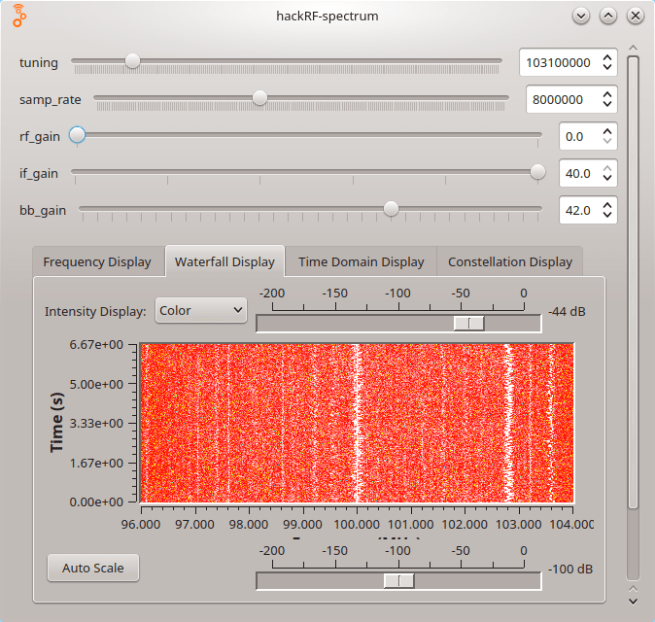Increase bb_gain value using spinner up arrow

[x=606, y=205]
